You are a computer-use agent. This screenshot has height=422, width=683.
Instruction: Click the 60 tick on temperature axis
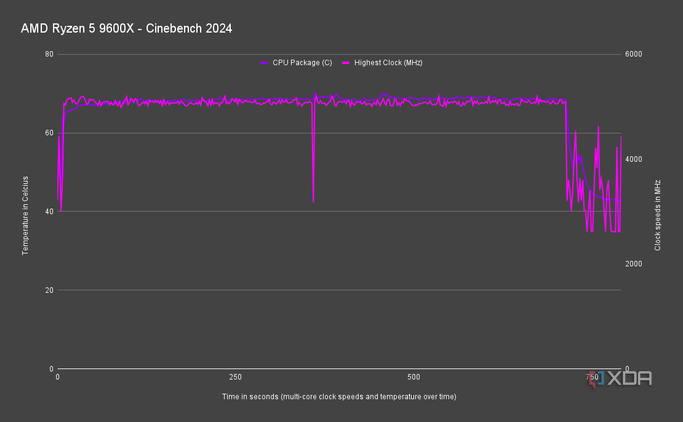(49, 133)
